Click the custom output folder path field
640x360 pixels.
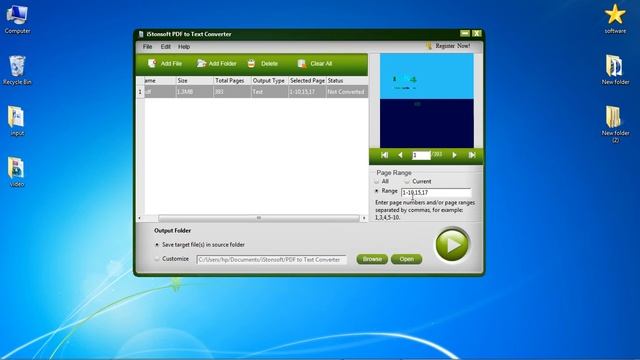271,260
